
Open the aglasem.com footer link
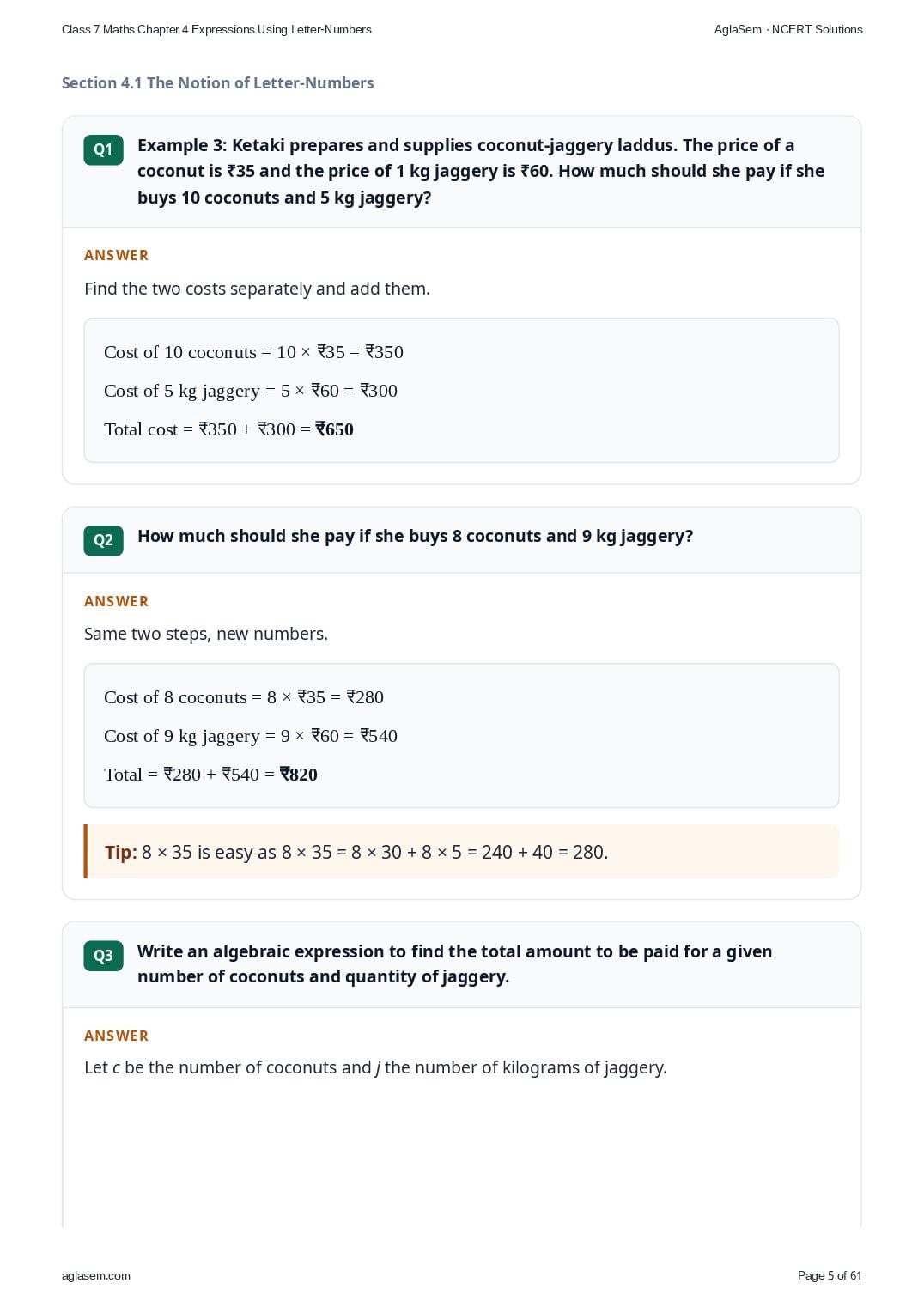point(96,1275)
